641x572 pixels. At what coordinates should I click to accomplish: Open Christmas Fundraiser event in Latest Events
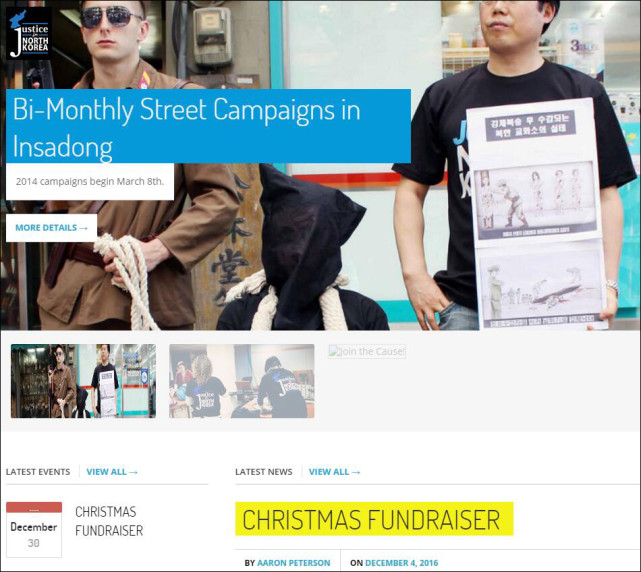point(109,521)
